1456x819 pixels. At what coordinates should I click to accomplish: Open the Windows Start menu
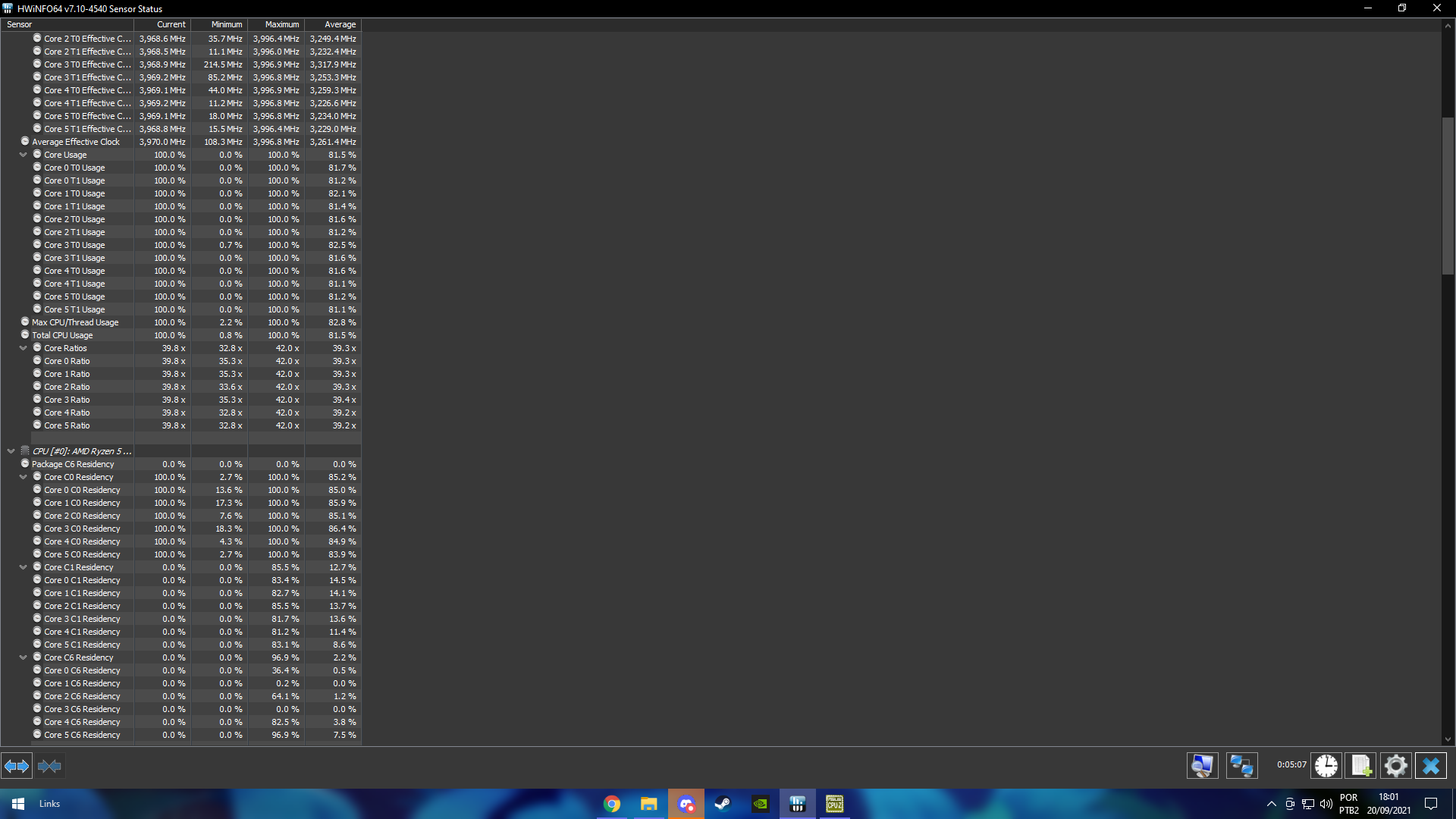tap(18, 804)
